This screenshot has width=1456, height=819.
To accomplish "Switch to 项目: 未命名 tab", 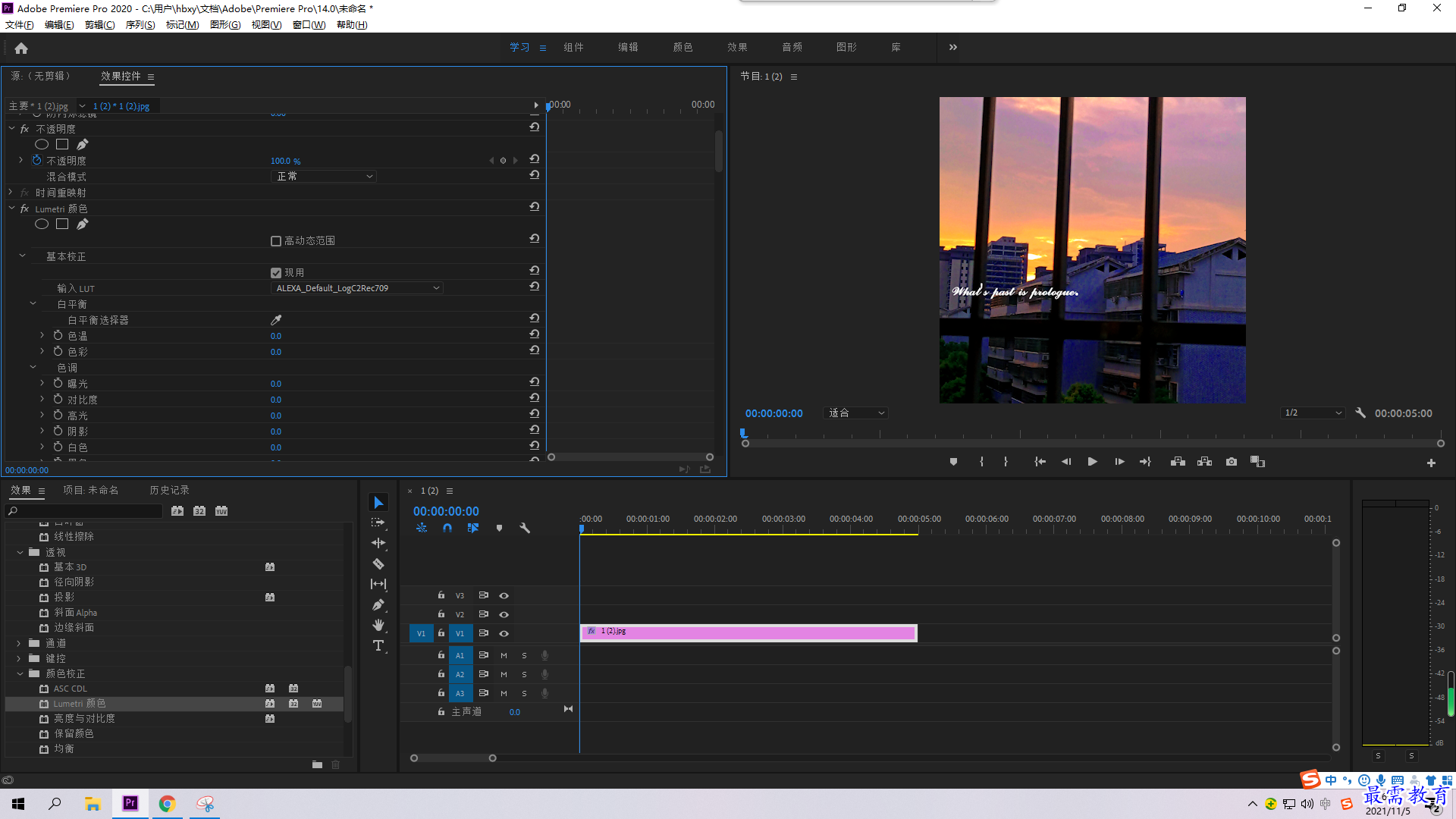I will (90, 491).
